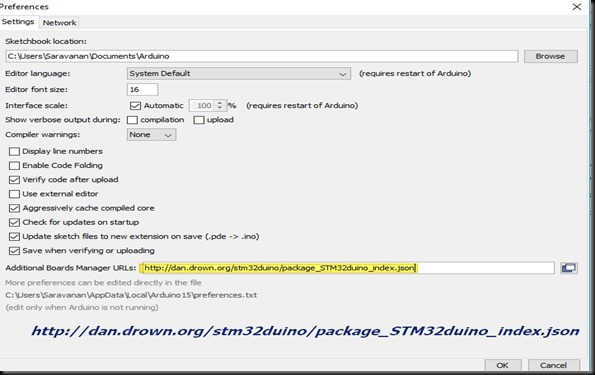Select the Settings tab
595x375 pixels.
click(18, 22)
